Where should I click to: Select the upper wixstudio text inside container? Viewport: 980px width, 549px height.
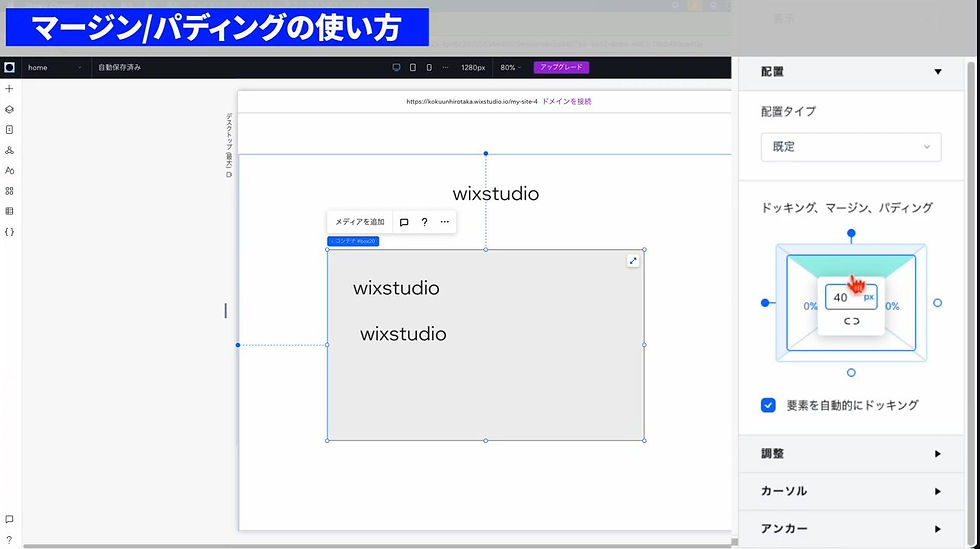[x=396, y=288]
